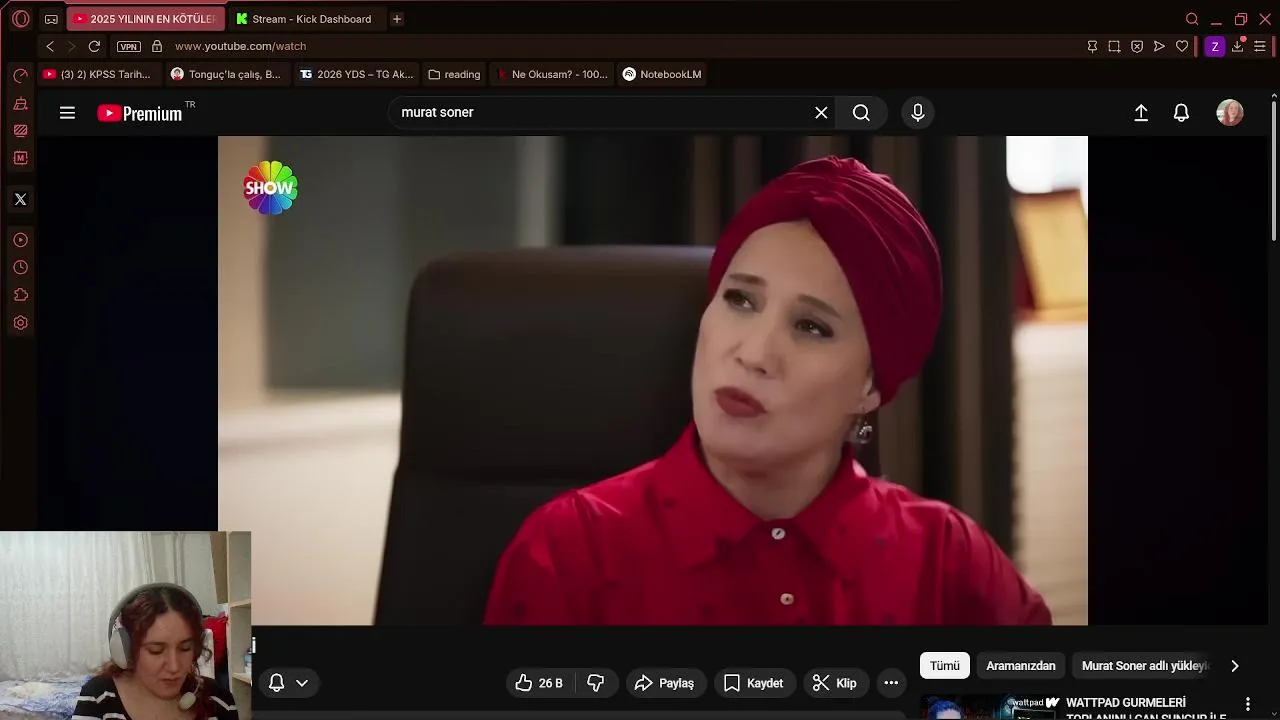Start voice search with microphone
This screenshot has height=720, width=1280.
[x=918, y=113]
